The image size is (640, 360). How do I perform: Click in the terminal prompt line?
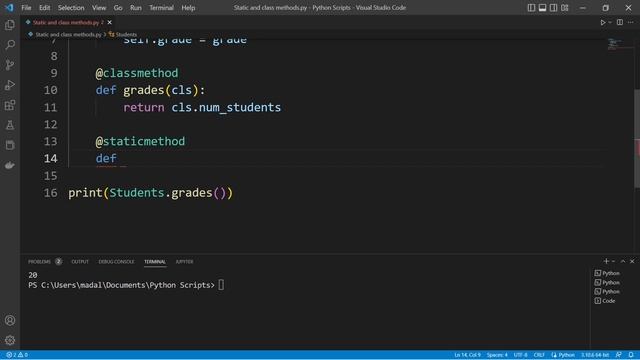pos(126,285)
